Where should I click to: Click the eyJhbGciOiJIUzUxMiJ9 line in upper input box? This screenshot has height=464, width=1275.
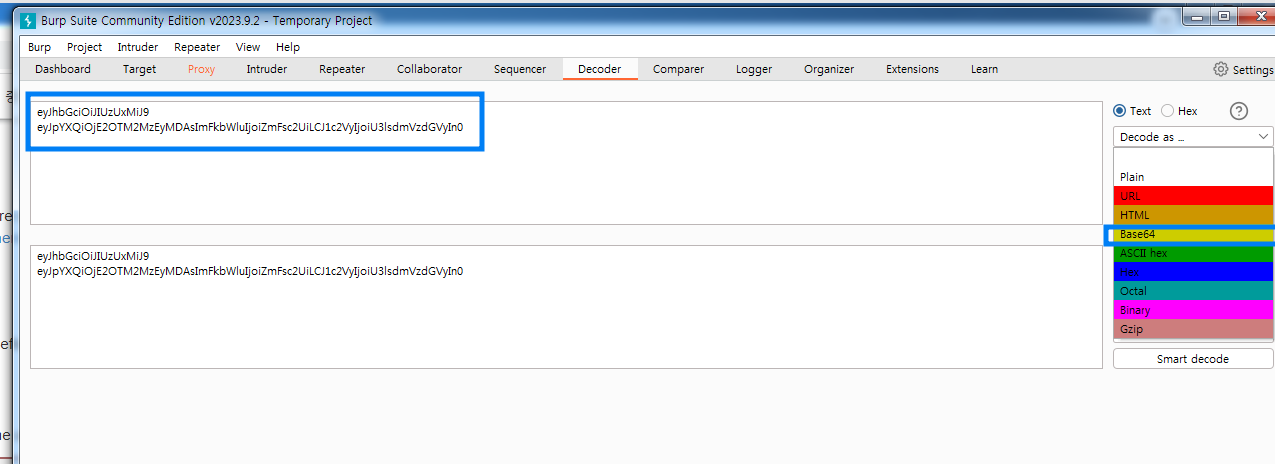[x=92, y=112]
